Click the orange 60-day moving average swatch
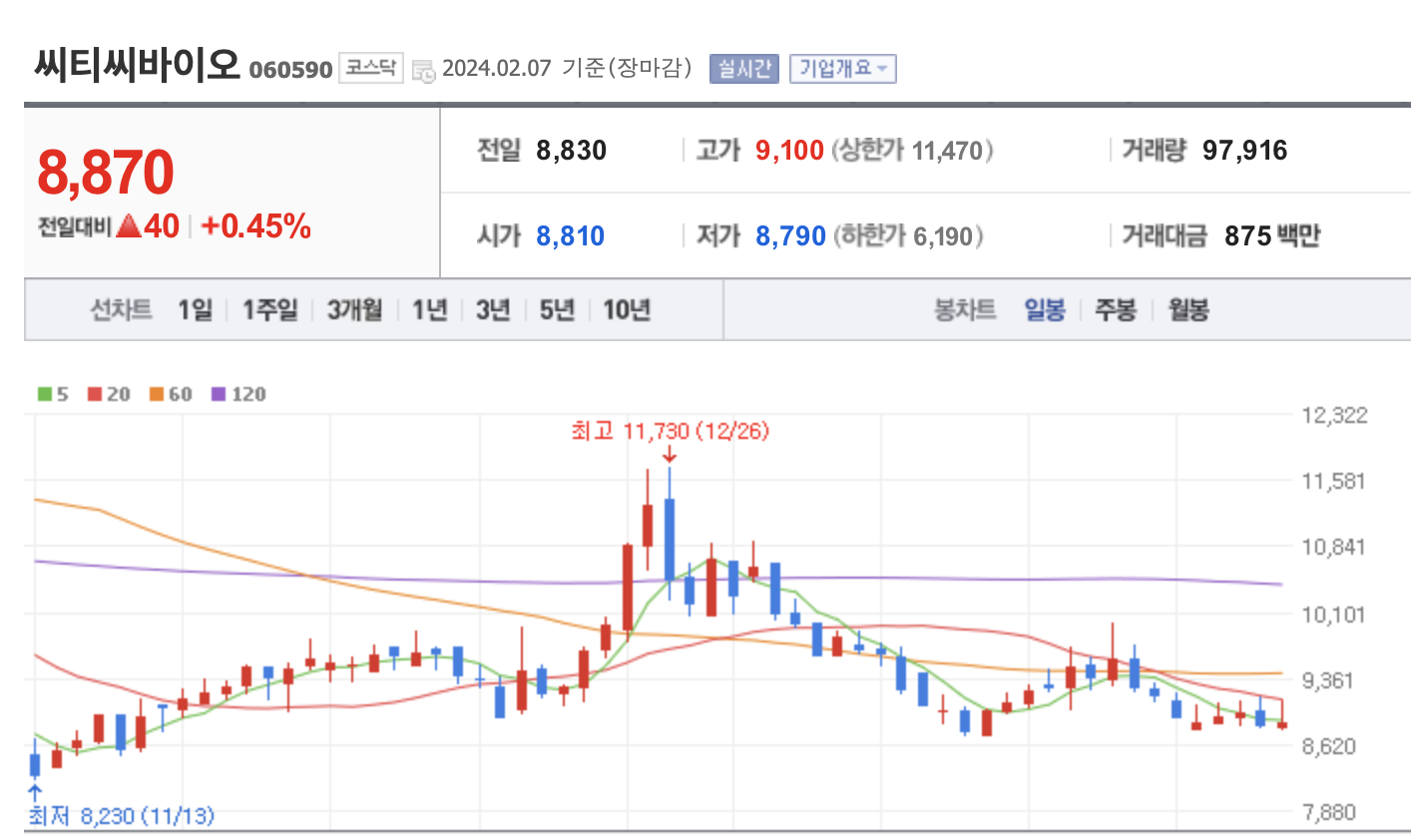This screenshot has width=1411, height=840. (157, 394)
